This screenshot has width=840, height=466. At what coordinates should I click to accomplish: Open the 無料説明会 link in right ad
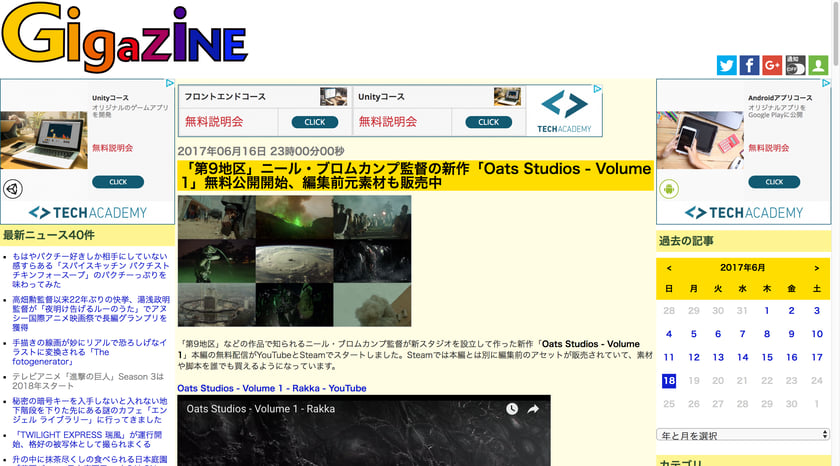769,148
